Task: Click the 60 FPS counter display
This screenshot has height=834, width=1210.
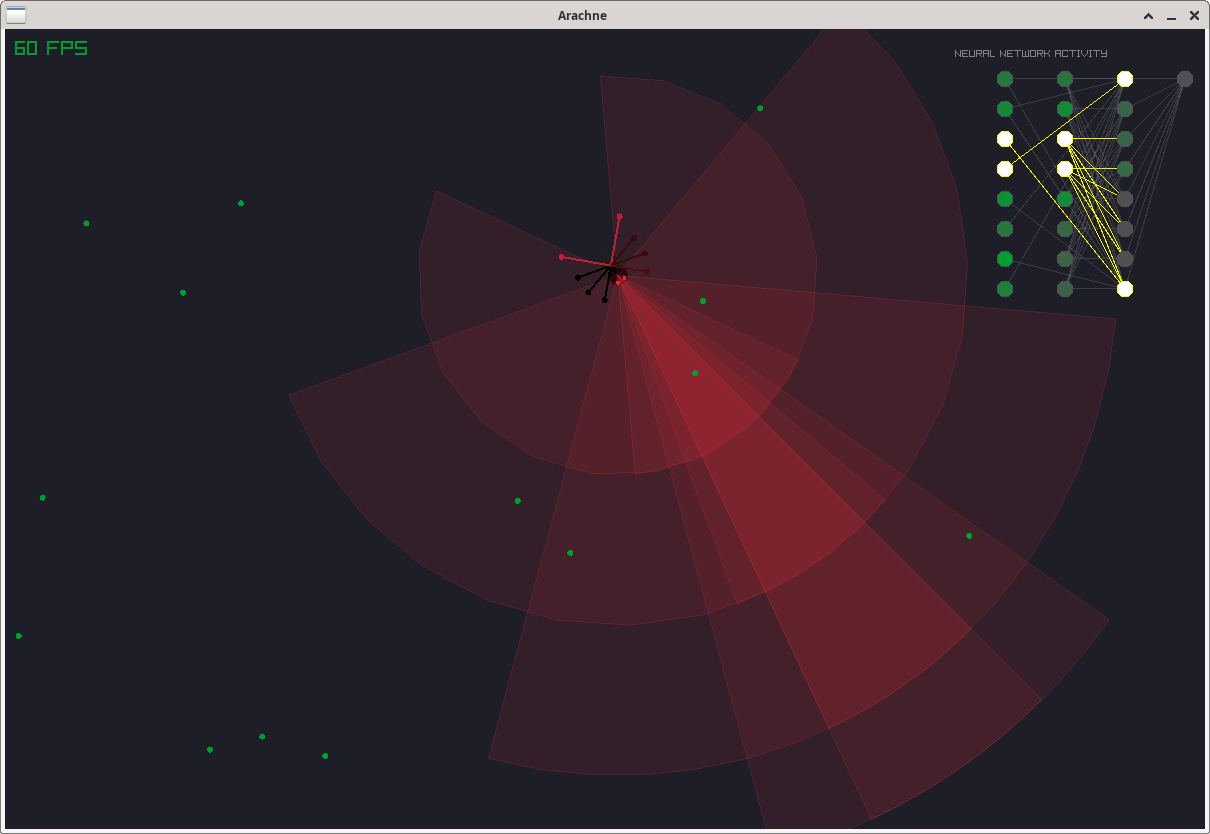Action: coord(50,48)
